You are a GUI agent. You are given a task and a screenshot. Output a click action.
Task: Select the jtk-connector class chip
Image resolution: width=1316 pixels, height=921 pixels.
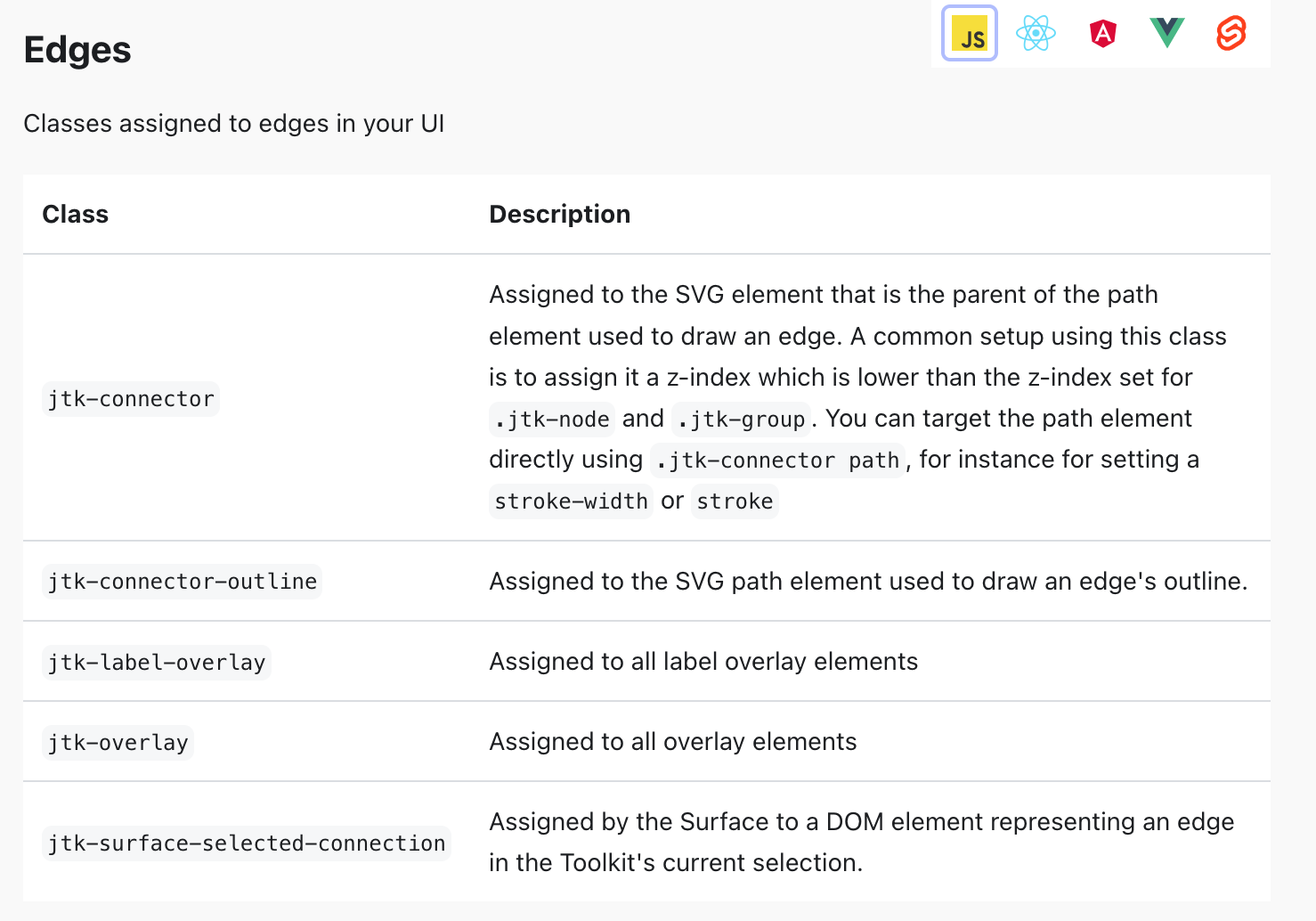[x=130, y=399]
